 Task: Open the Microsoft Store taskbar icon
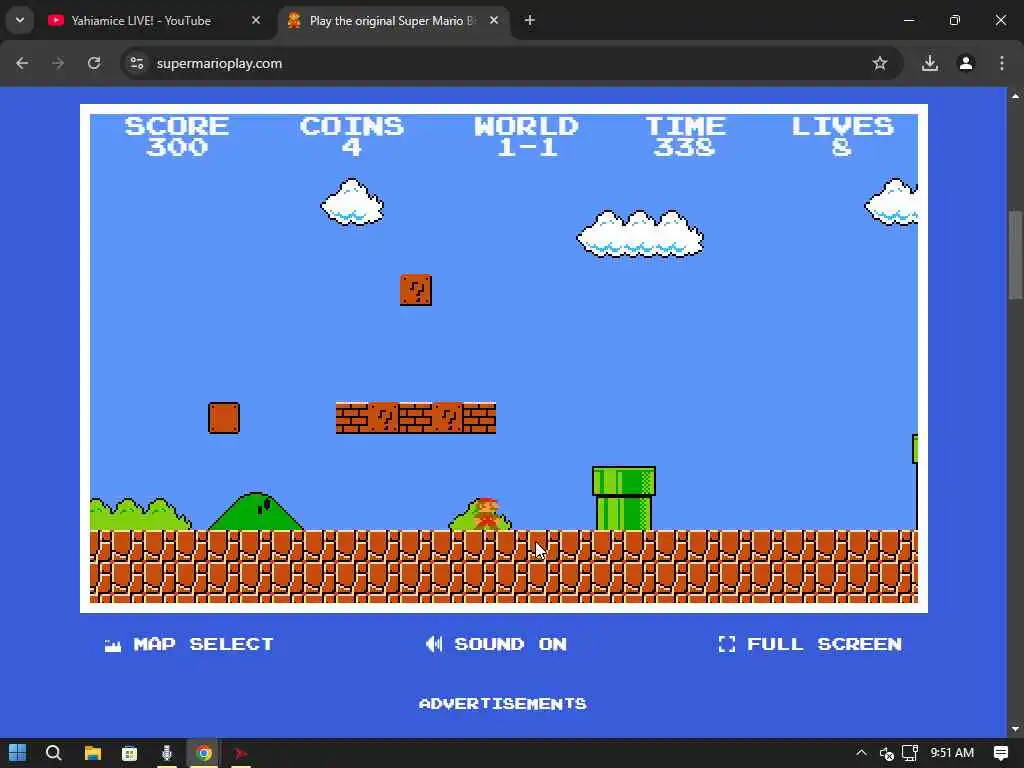pos(129,753)
